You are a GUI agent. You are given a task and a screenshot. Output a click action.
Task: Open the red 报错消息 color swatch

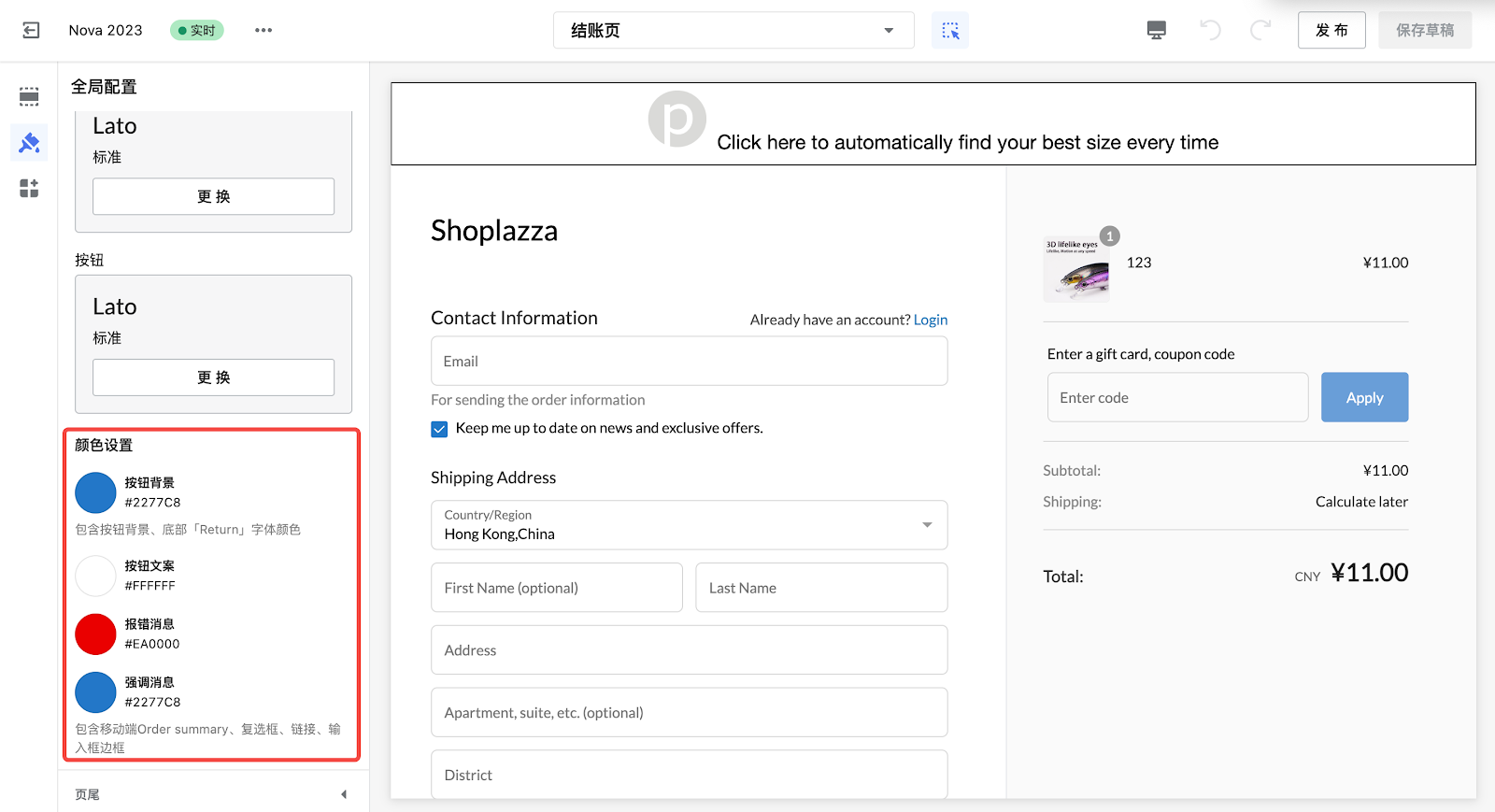[x=95, y=634]
